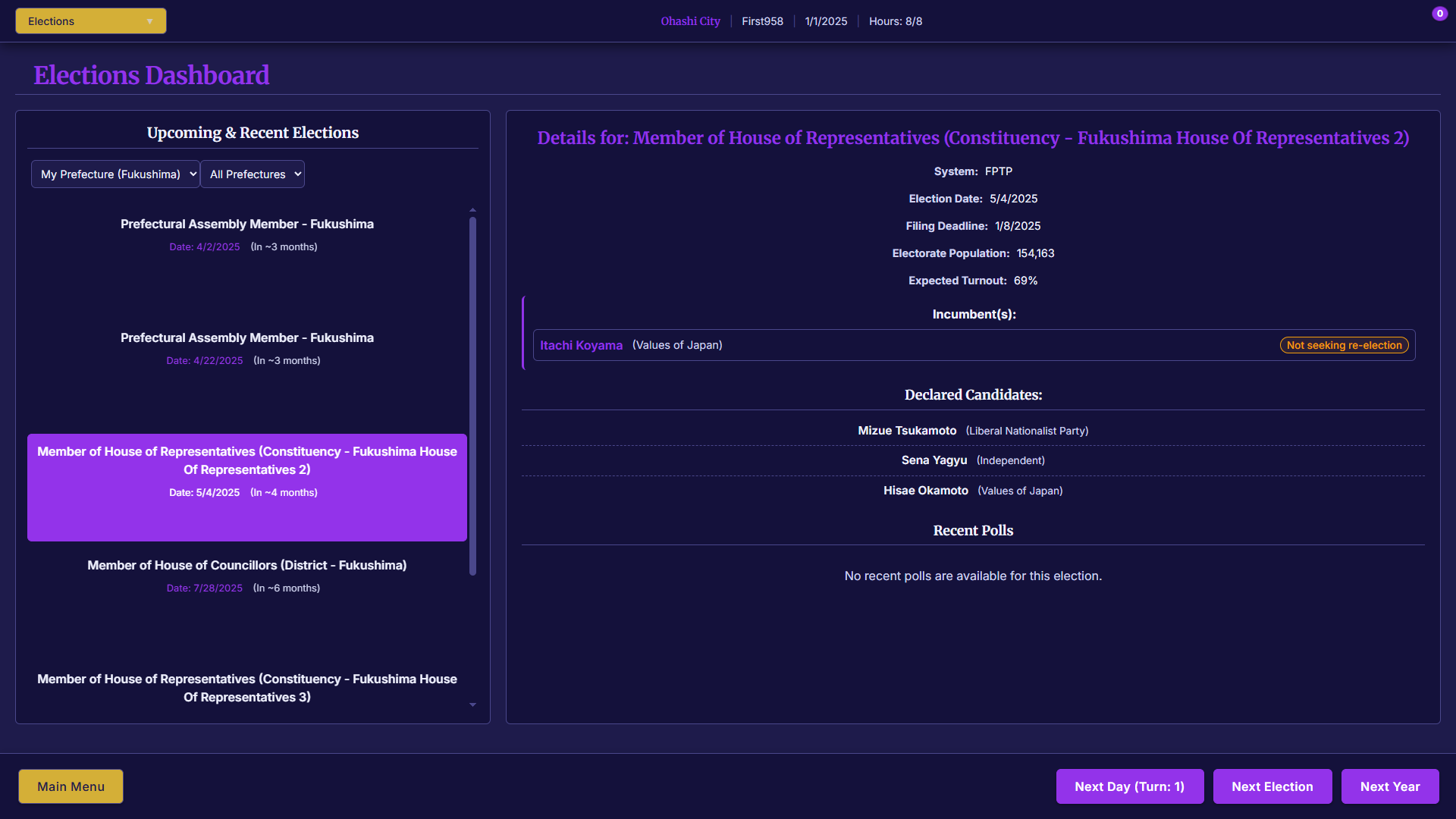
Task: Click candidate Hisae Okamoto
Action: pyautogui.click(x=925, y=491)
